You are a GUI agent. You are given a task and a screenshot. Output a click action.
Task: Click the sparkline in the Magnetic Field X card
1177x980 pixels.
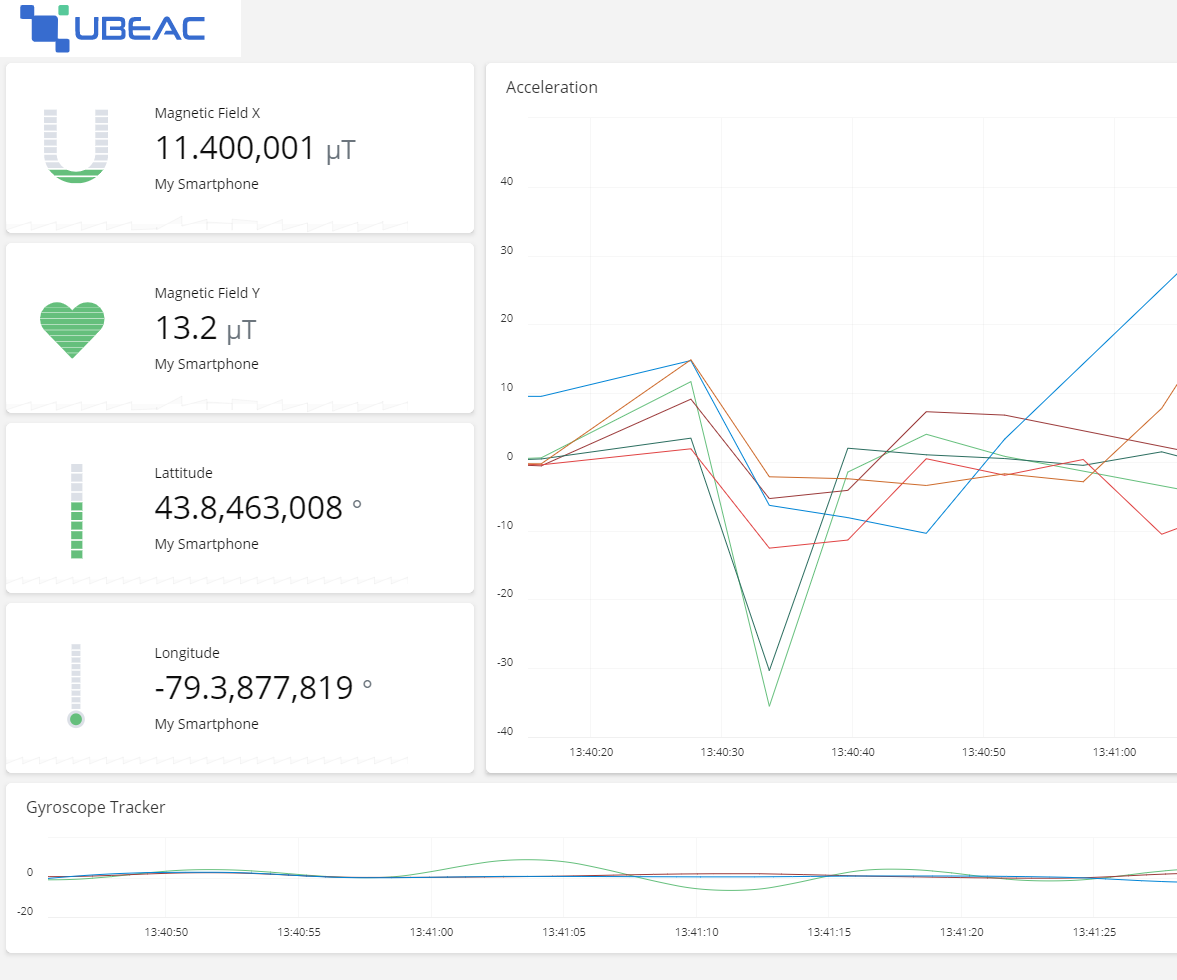point(208,224)
